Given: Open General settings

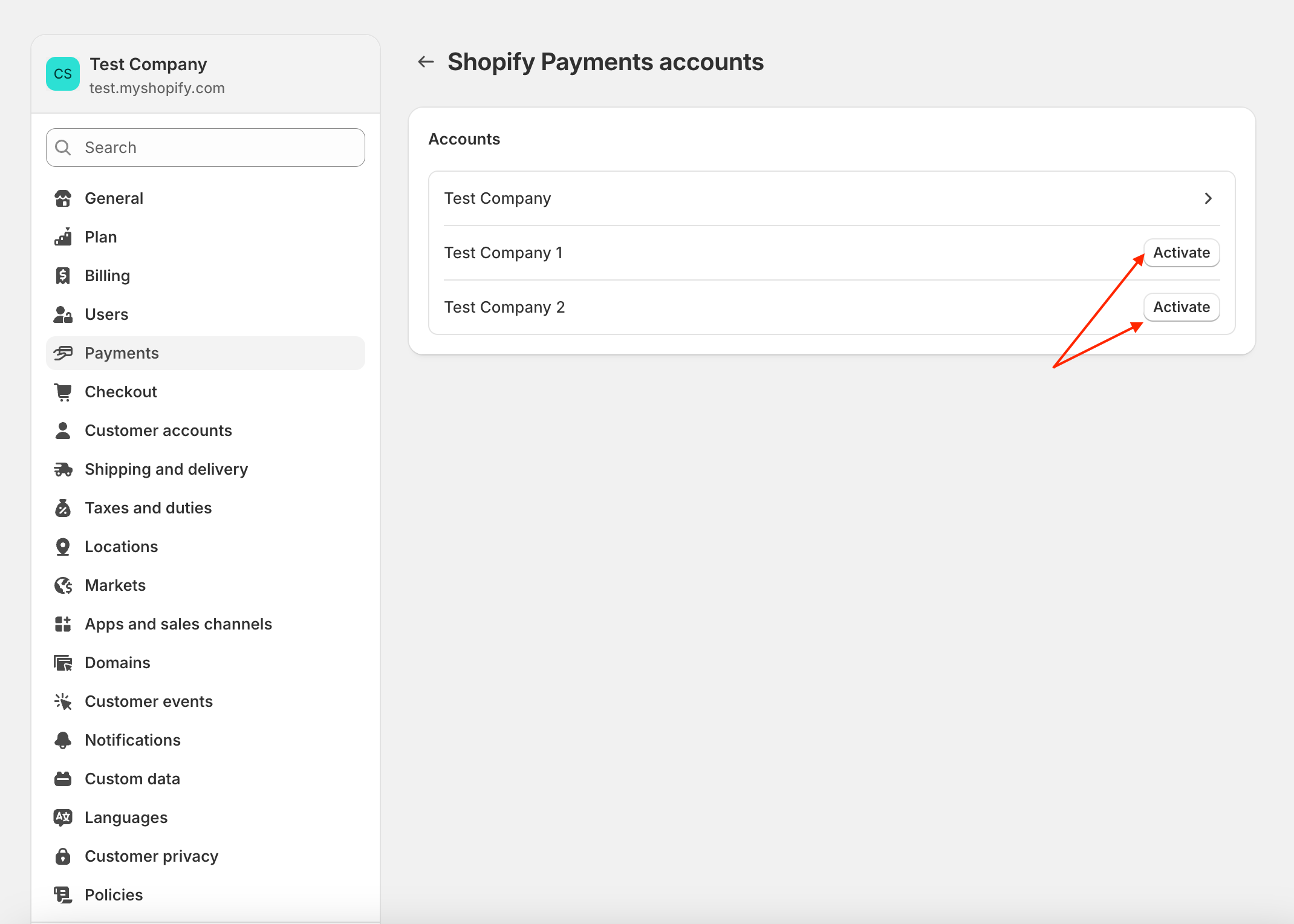Looking at the screenshot, I should point(206,198).
